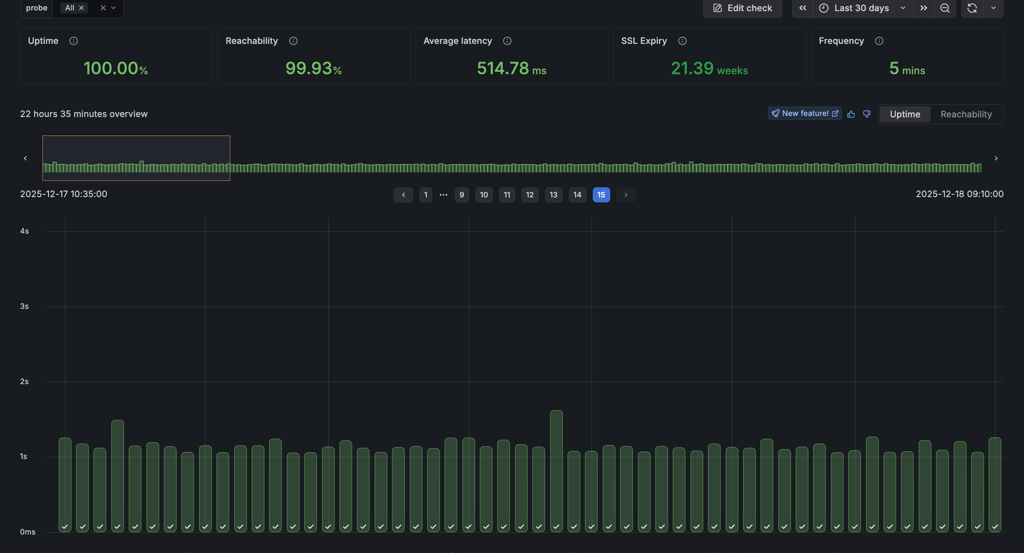This screenshot has height=553, width=1024.
Task: Go to previous page in pagination
Action: (x=403, y=195)
